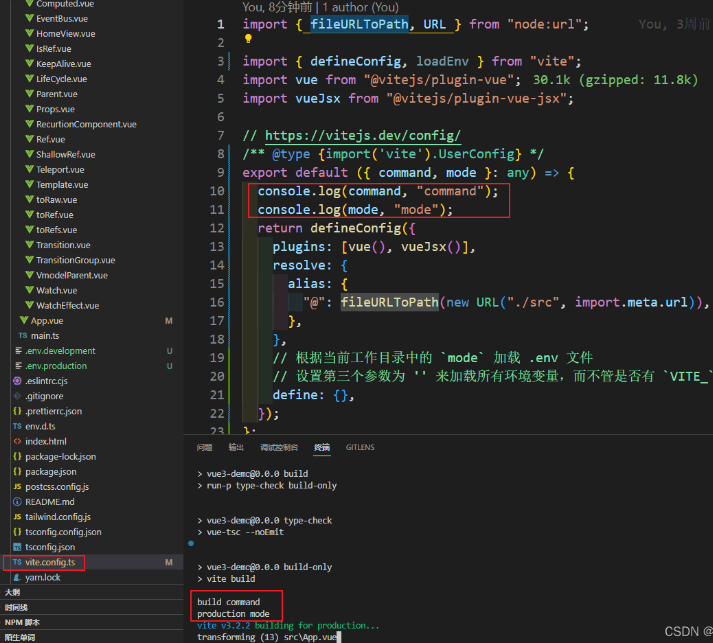The height and width of the screenshot is (643, 713).
Task: Open ShallowRef.vue file
Action: pyautogui.click(x=65, y=154)
